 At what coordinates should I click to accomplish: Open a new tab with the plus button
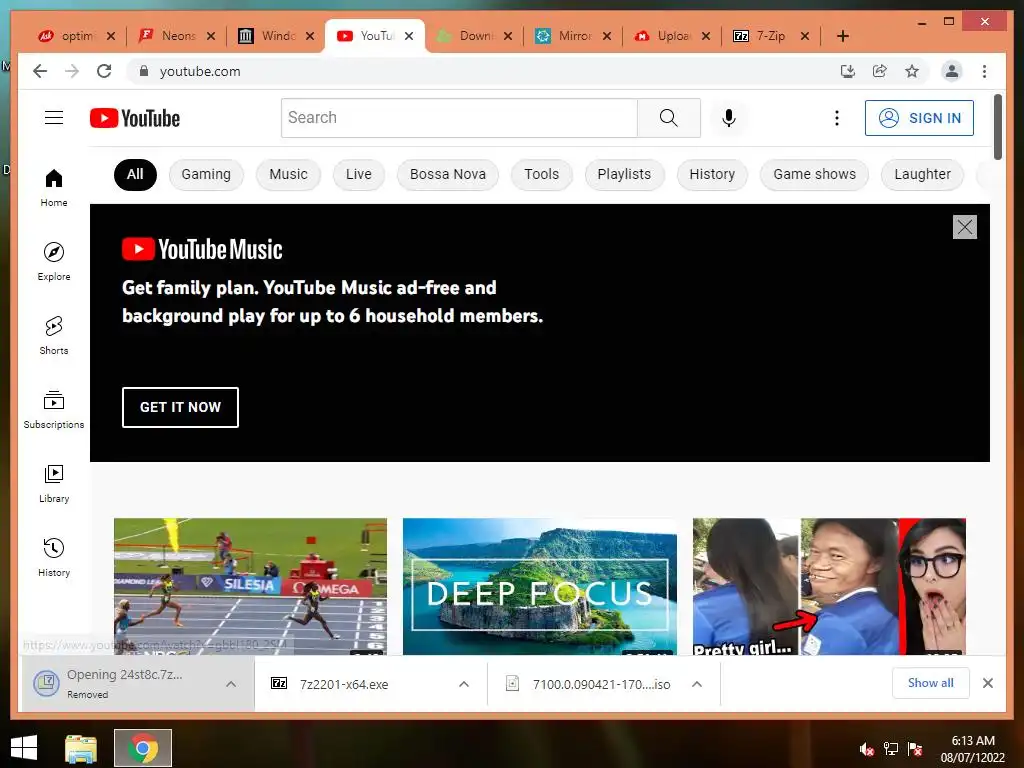[x=842, y=36]
